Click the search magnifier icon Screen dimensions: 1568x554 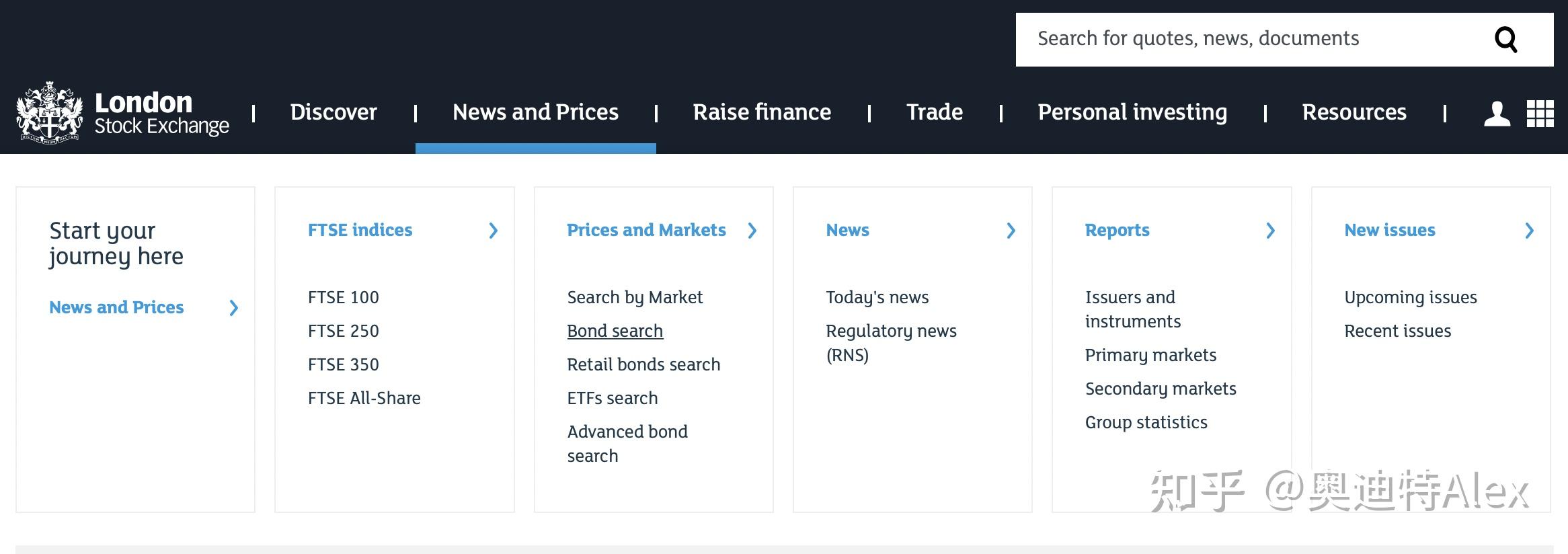click(1505, 40)
